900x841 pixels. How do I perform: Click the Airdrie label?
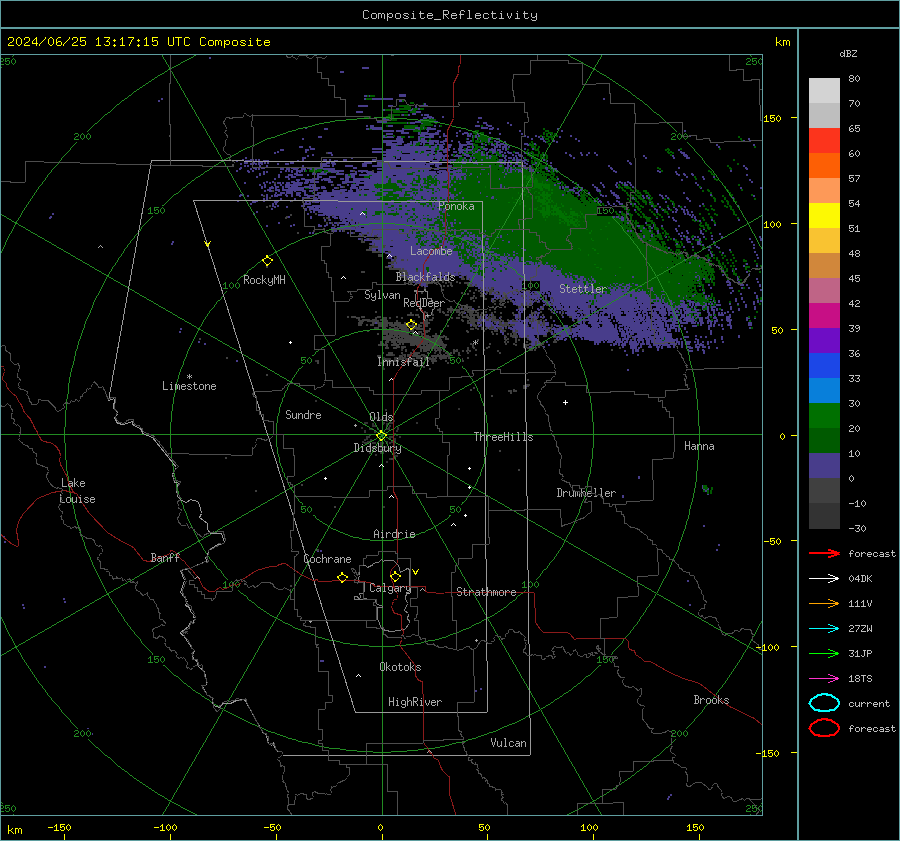(x=394, y=534)
